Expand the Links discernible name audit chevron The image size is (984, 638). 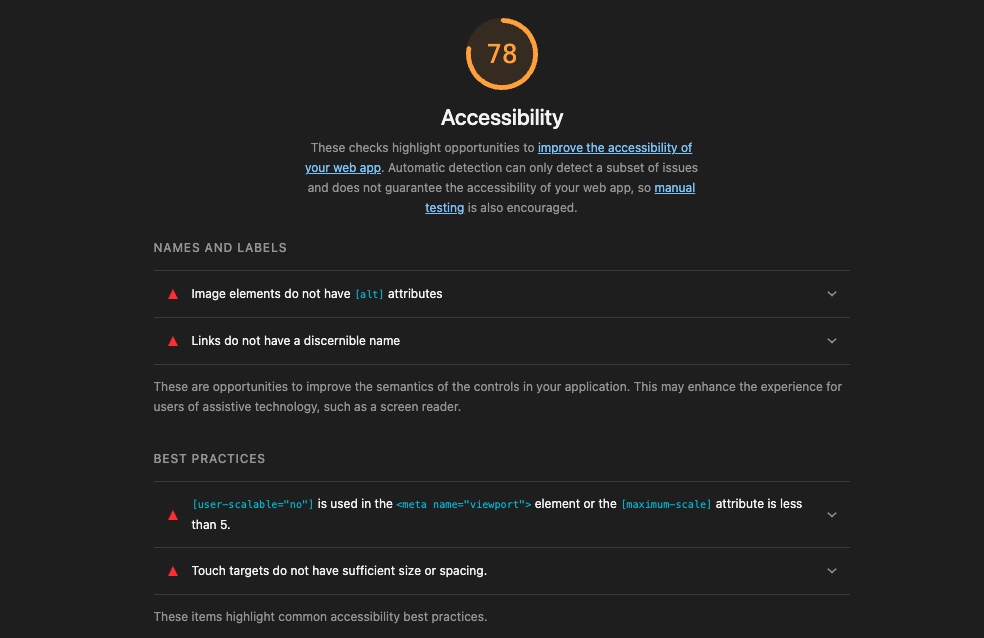(832, 341)
